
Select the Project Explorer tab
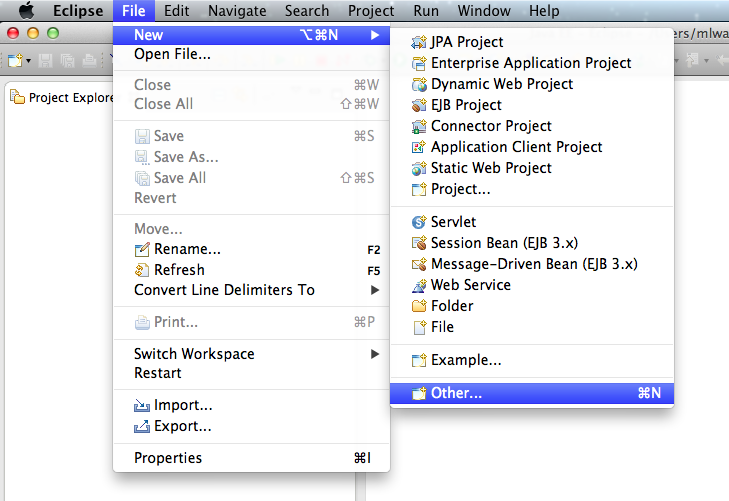[x=62, y=98]
